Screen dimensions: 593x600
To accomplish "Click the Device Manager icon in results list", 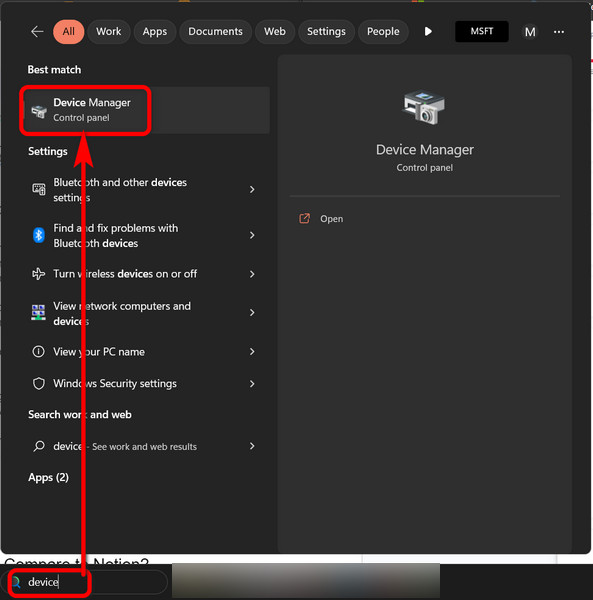I will (39, 111).
